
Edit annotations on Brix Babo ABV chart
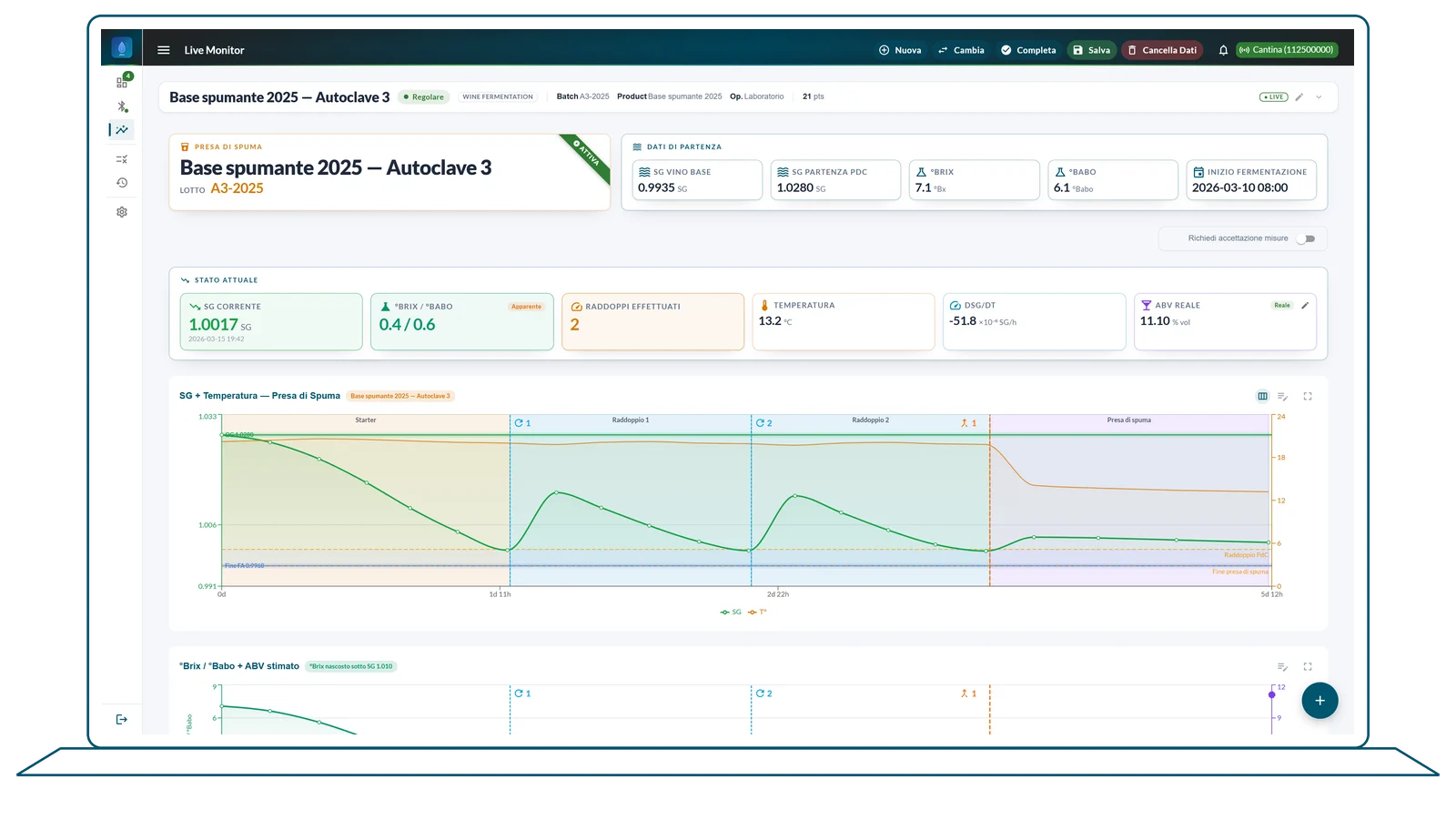click(1282, 666)
